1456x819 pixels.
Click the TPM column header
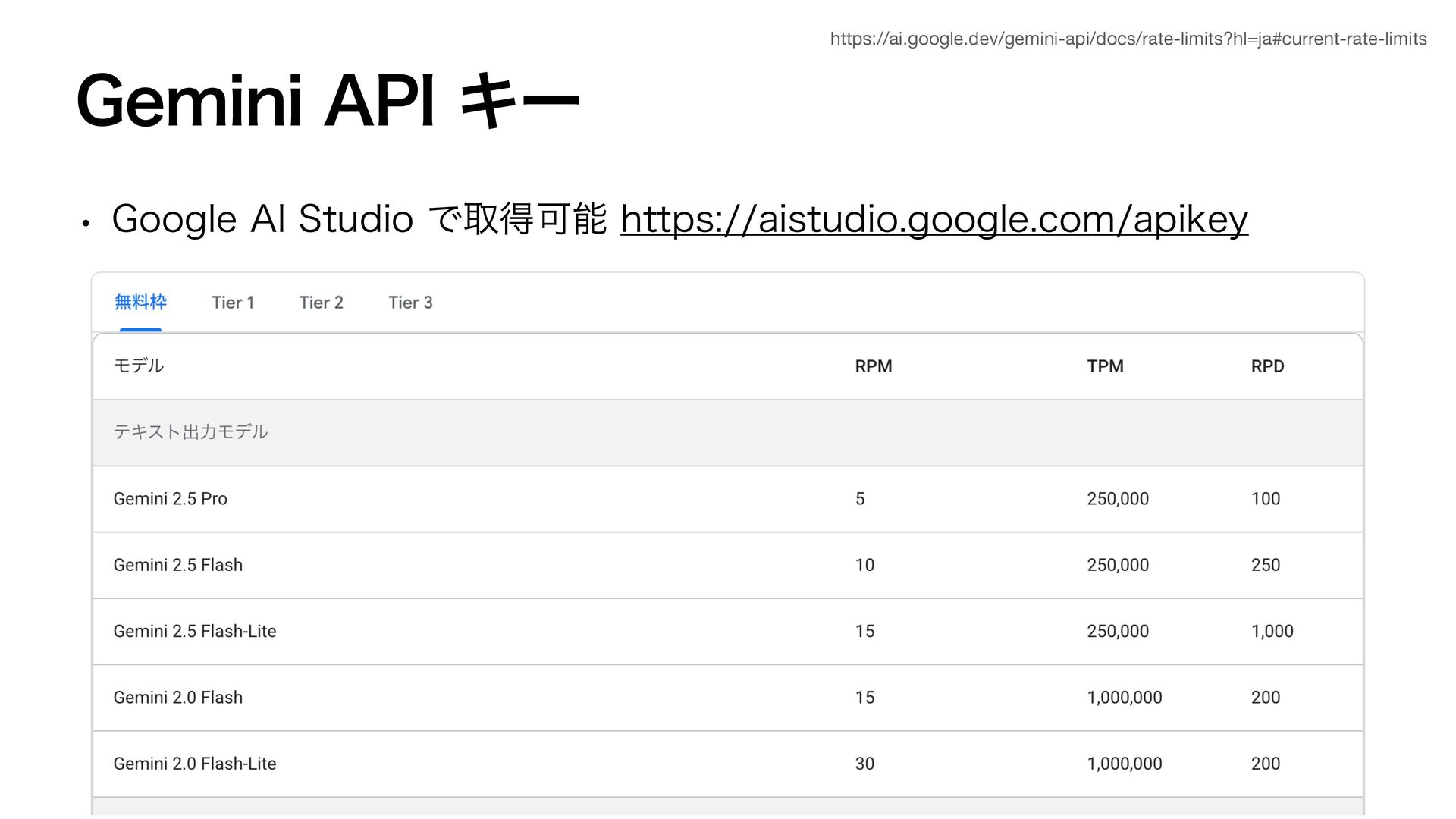(1105, 366)
